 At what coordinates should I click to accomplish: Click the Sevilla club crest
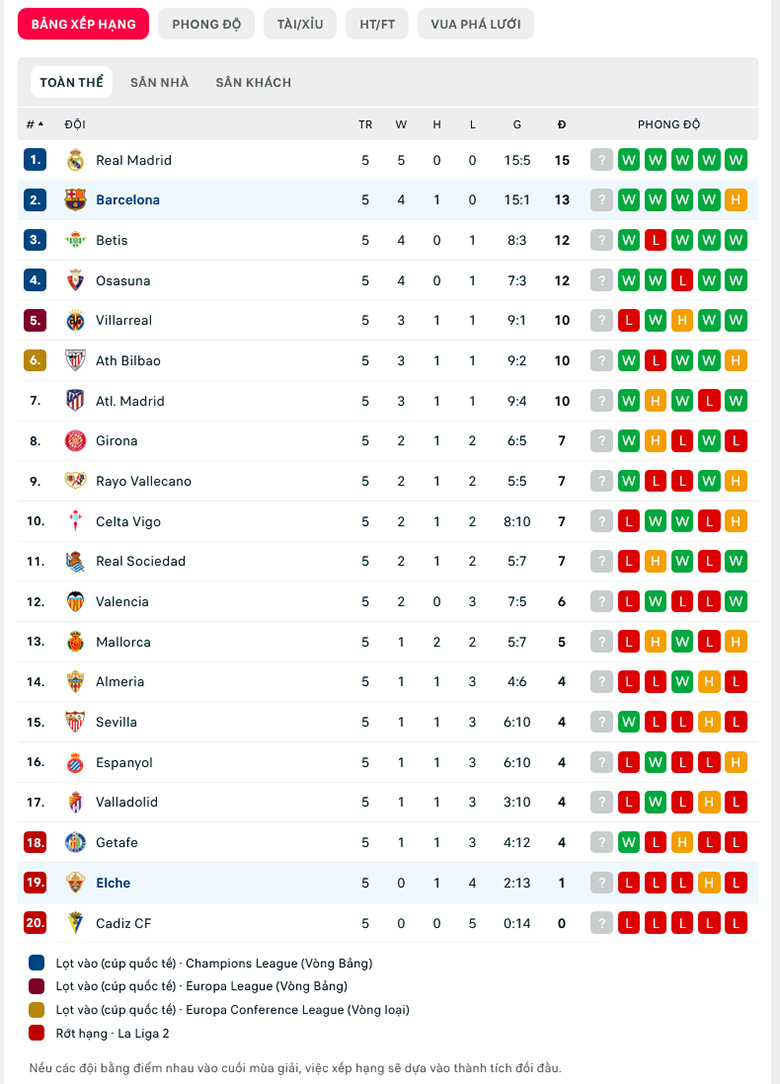tap(75, 722)
